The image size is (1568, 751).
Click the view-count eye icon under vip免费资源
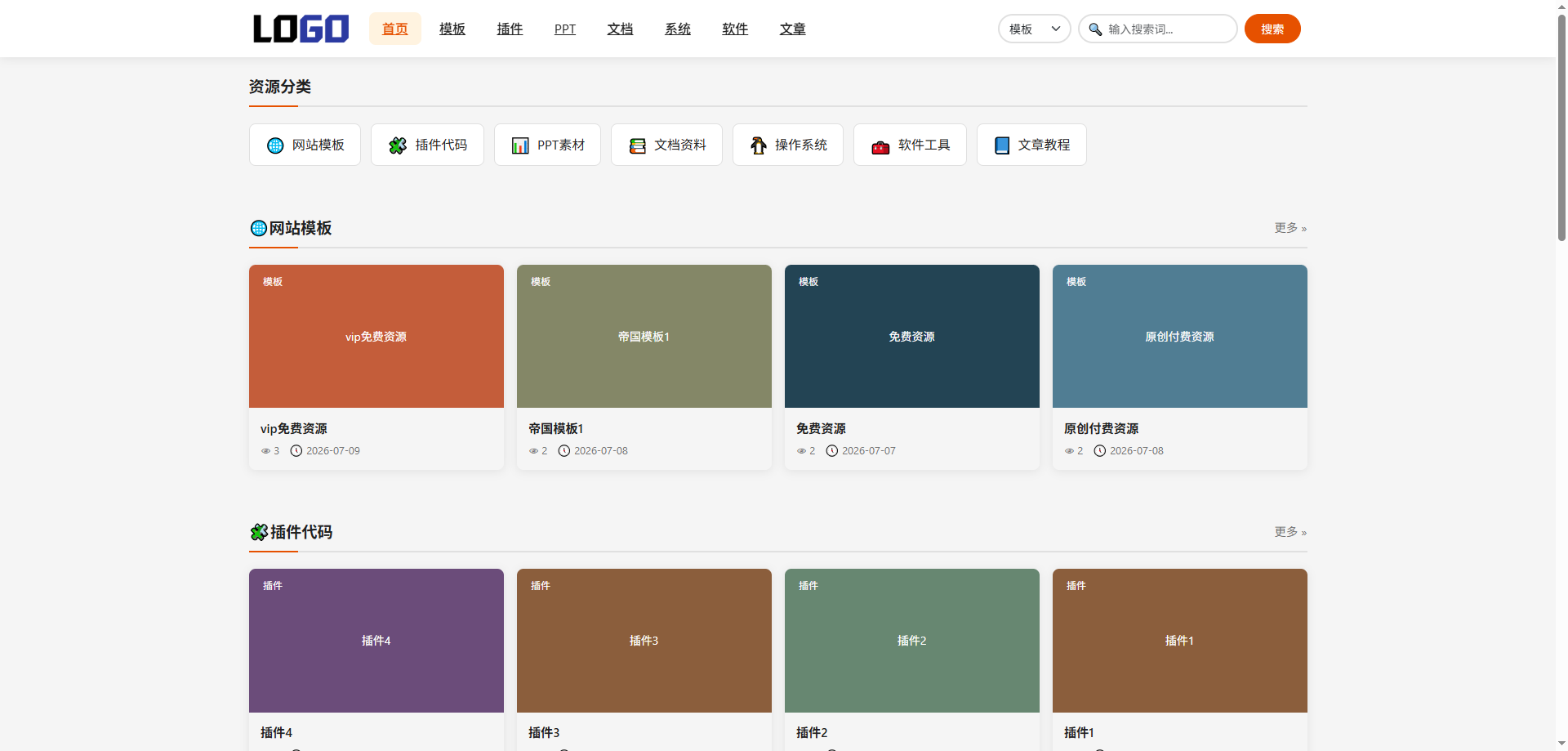point(265,451)
